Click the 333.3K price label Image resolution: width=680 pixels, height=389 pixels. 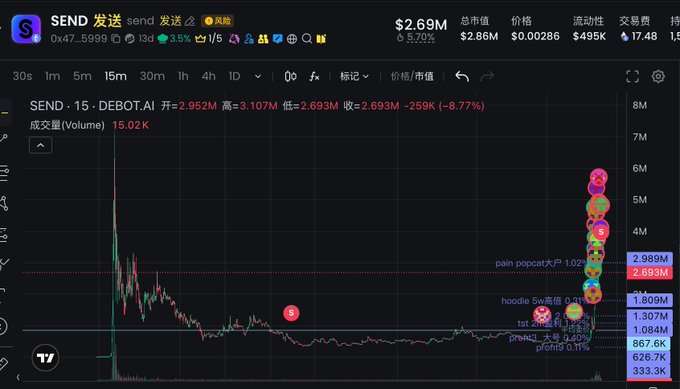pyautogui.click(x=650, y=371)
